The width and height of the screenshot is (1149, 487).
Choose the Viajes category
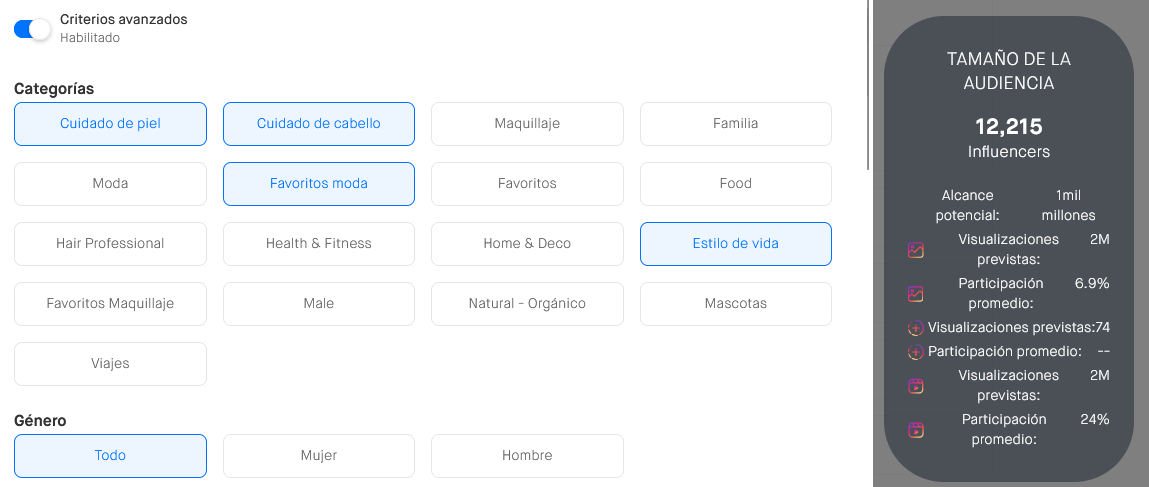point(111,364)
